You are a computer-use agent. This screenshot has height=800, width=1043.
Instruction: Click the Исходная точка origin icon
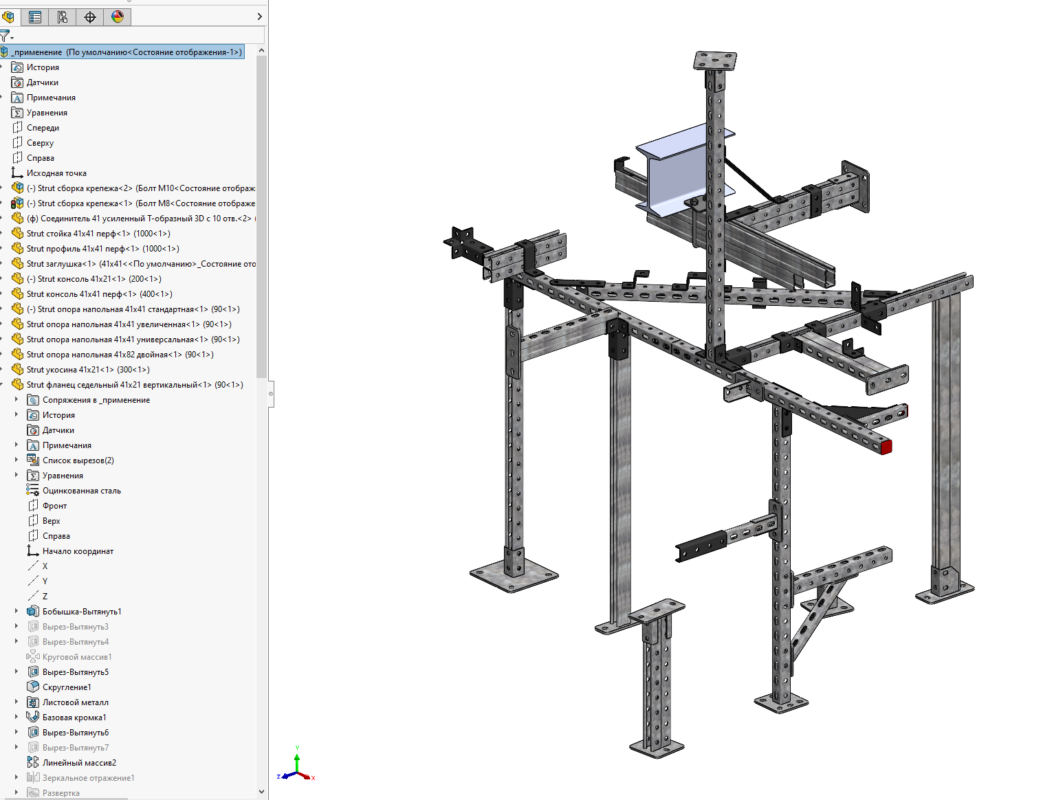click(18, 173)
